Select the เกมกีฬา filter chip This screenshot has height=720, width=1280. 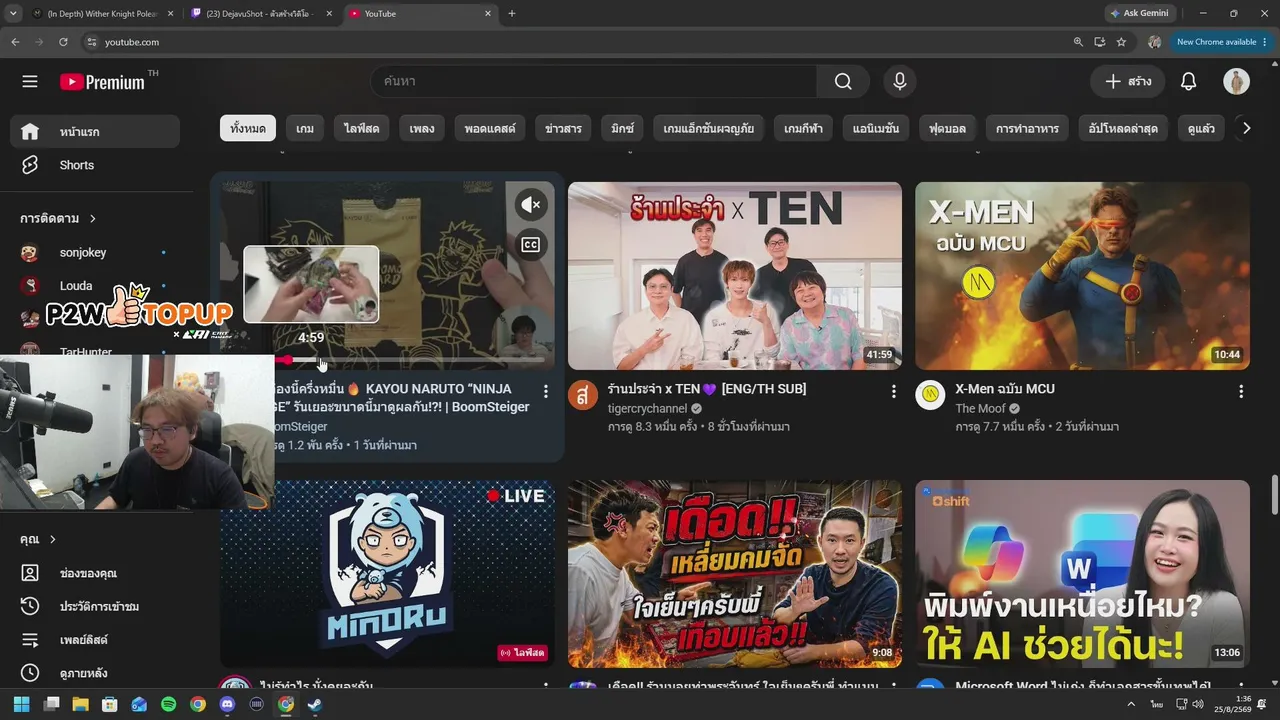(x=804, y=128)
